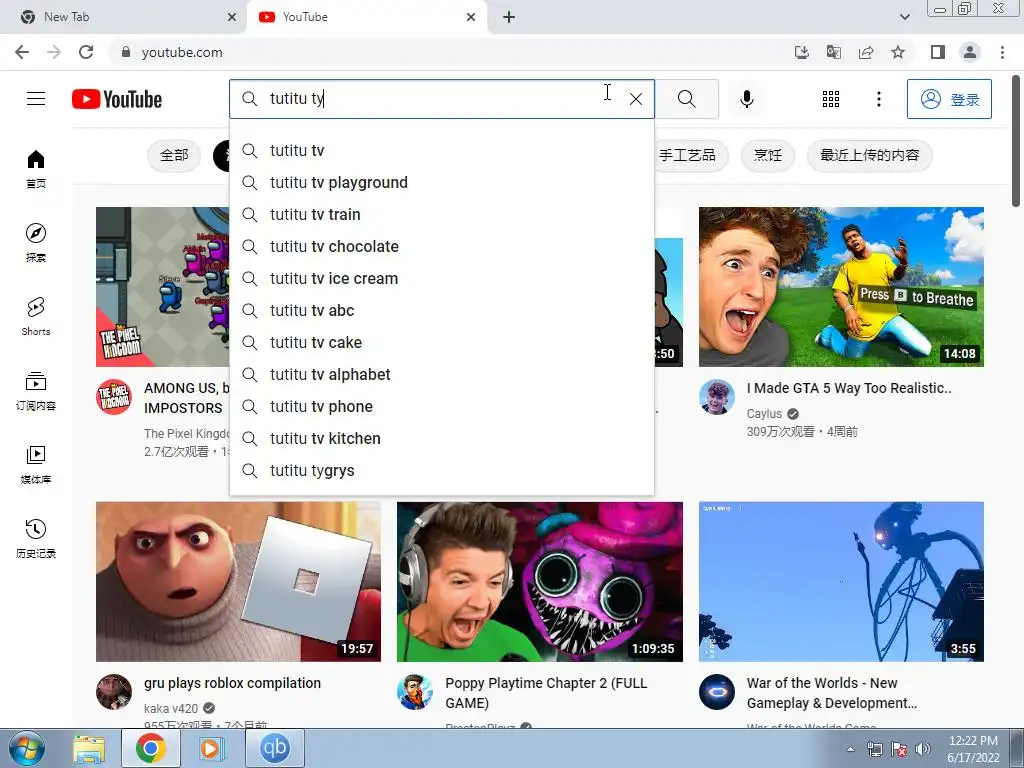Open a new browser tab with plus
This screenshot has height=768, width=1024.
(x=509, y=17)
